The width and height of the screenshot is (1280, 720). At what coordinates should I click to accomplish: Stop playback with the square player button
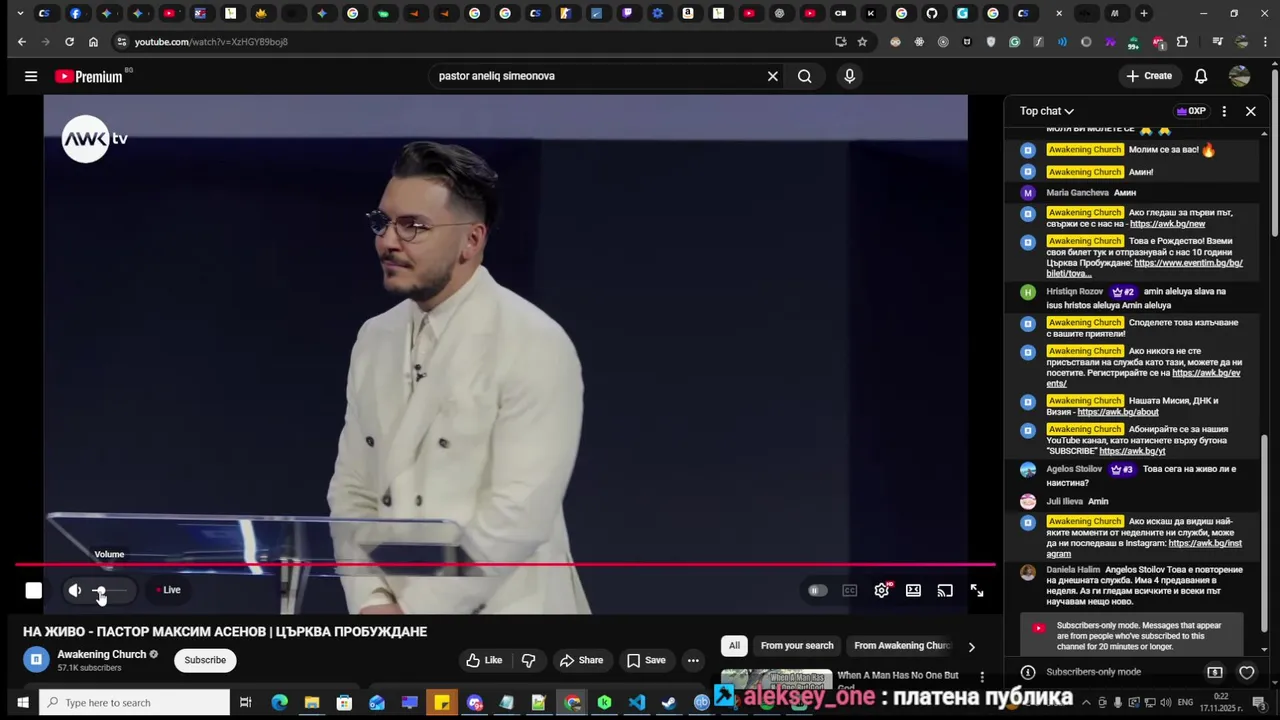tap(33, 590)
